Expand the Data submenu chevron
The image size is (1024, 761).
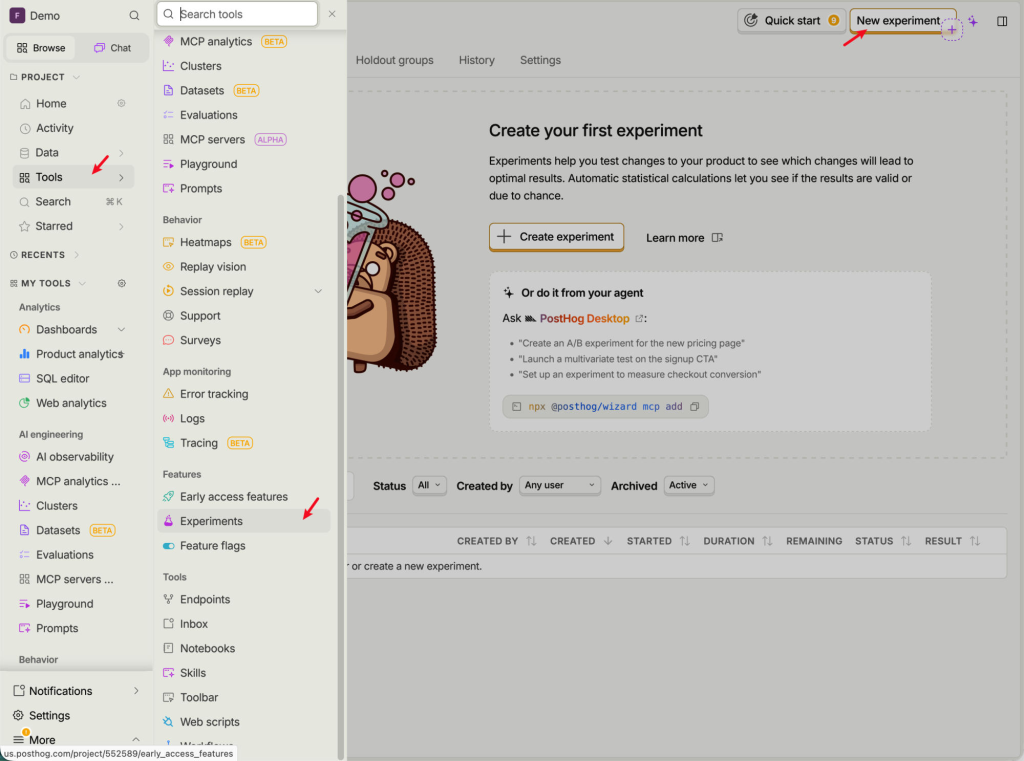(121, 153)
